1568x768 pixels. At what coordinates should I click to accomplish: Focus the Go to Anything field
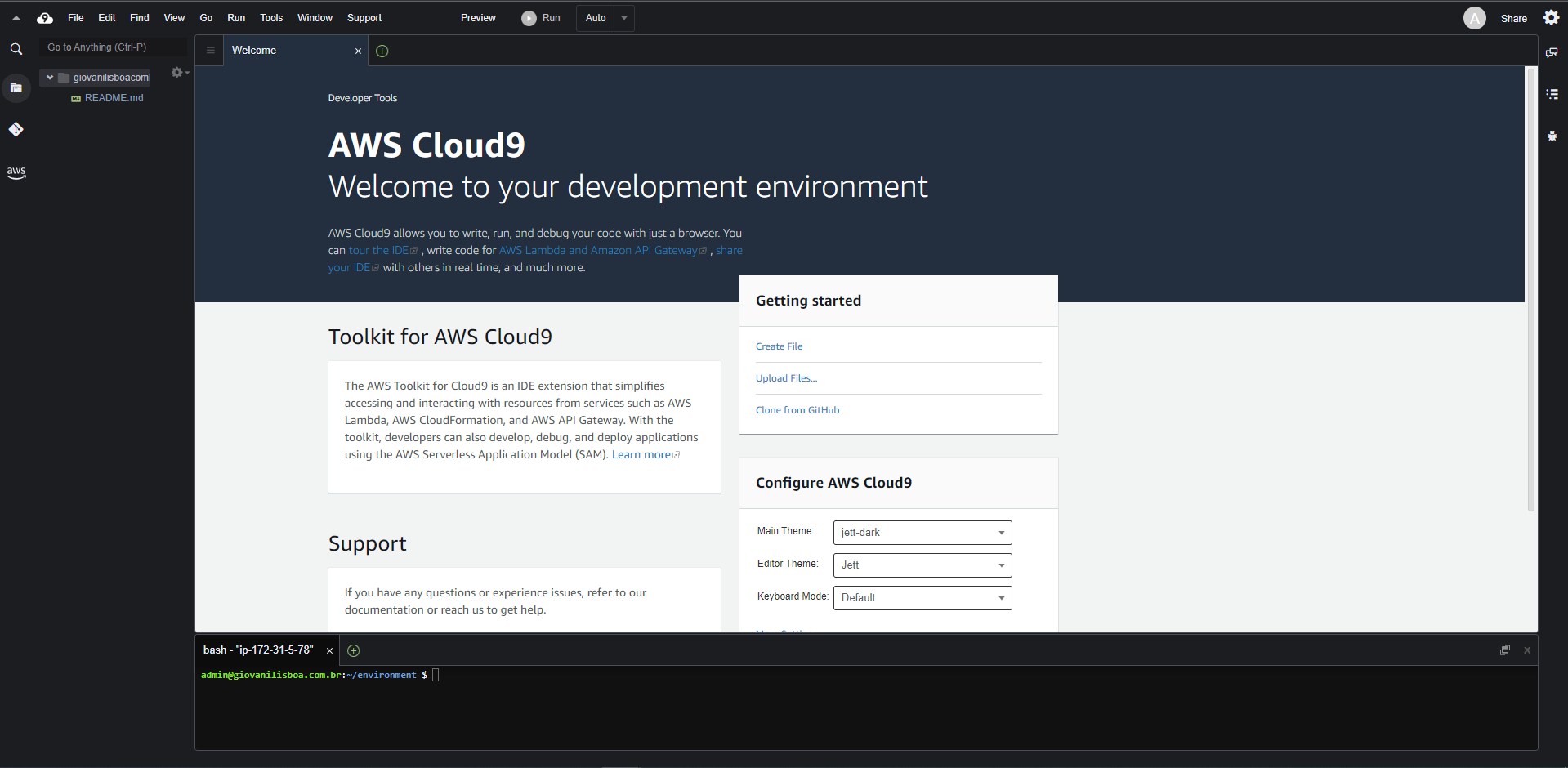point(114,47)
